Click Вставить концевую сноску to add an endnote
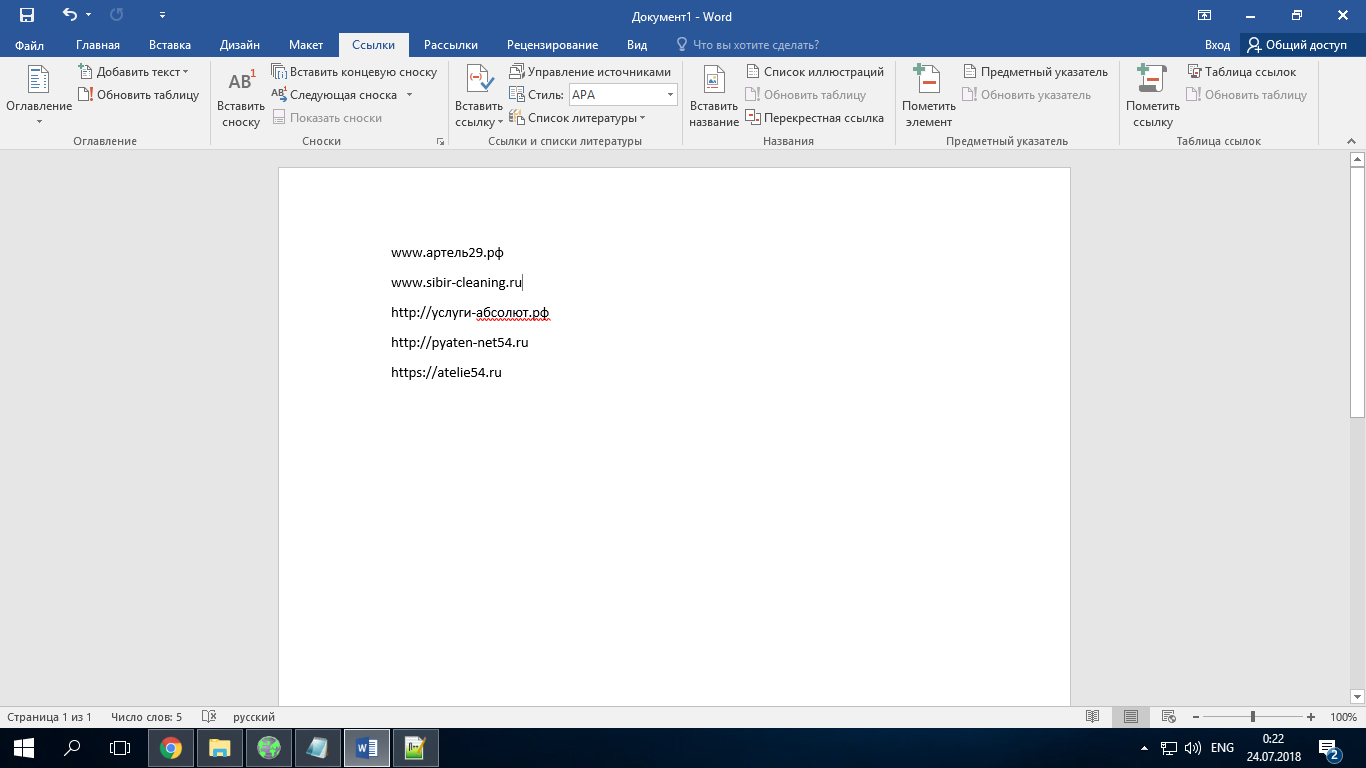 pos(355,72)
